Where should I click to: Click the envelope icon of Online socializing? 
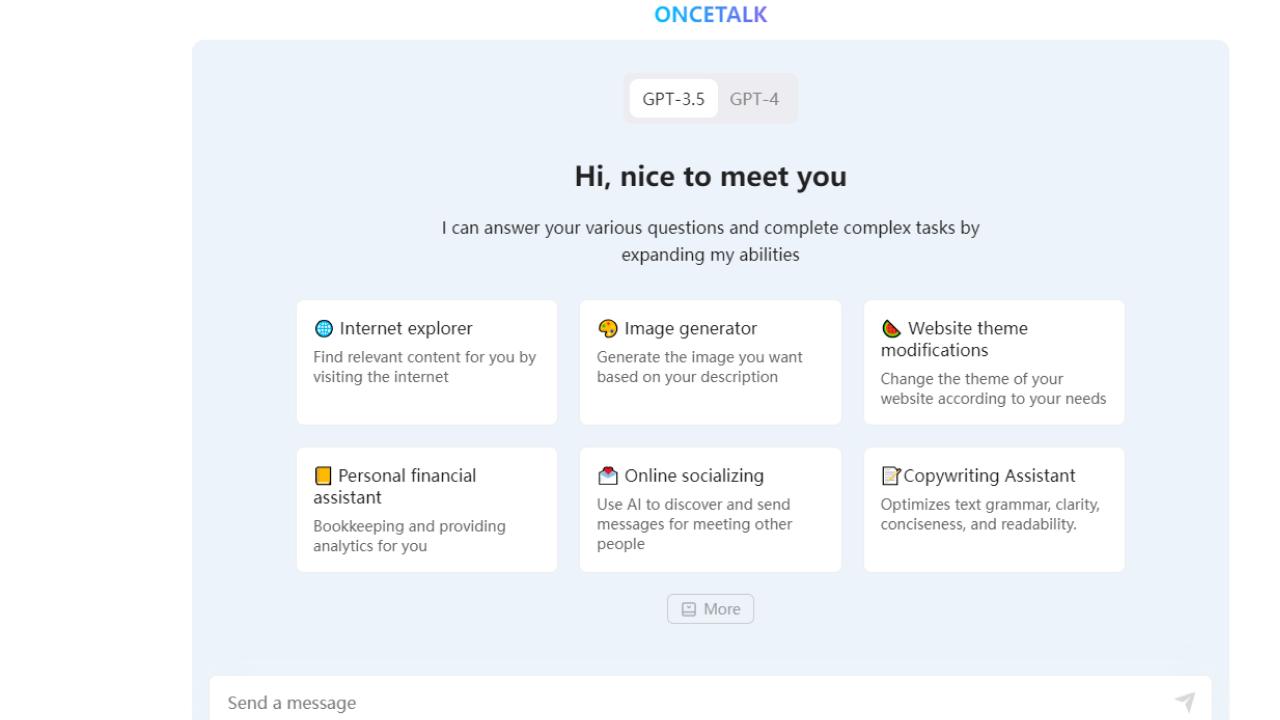pos(607,476)
